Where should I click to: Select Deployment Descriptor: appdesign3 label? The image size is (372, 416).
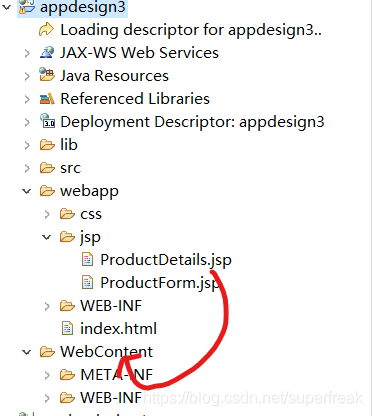click(192, 122)
